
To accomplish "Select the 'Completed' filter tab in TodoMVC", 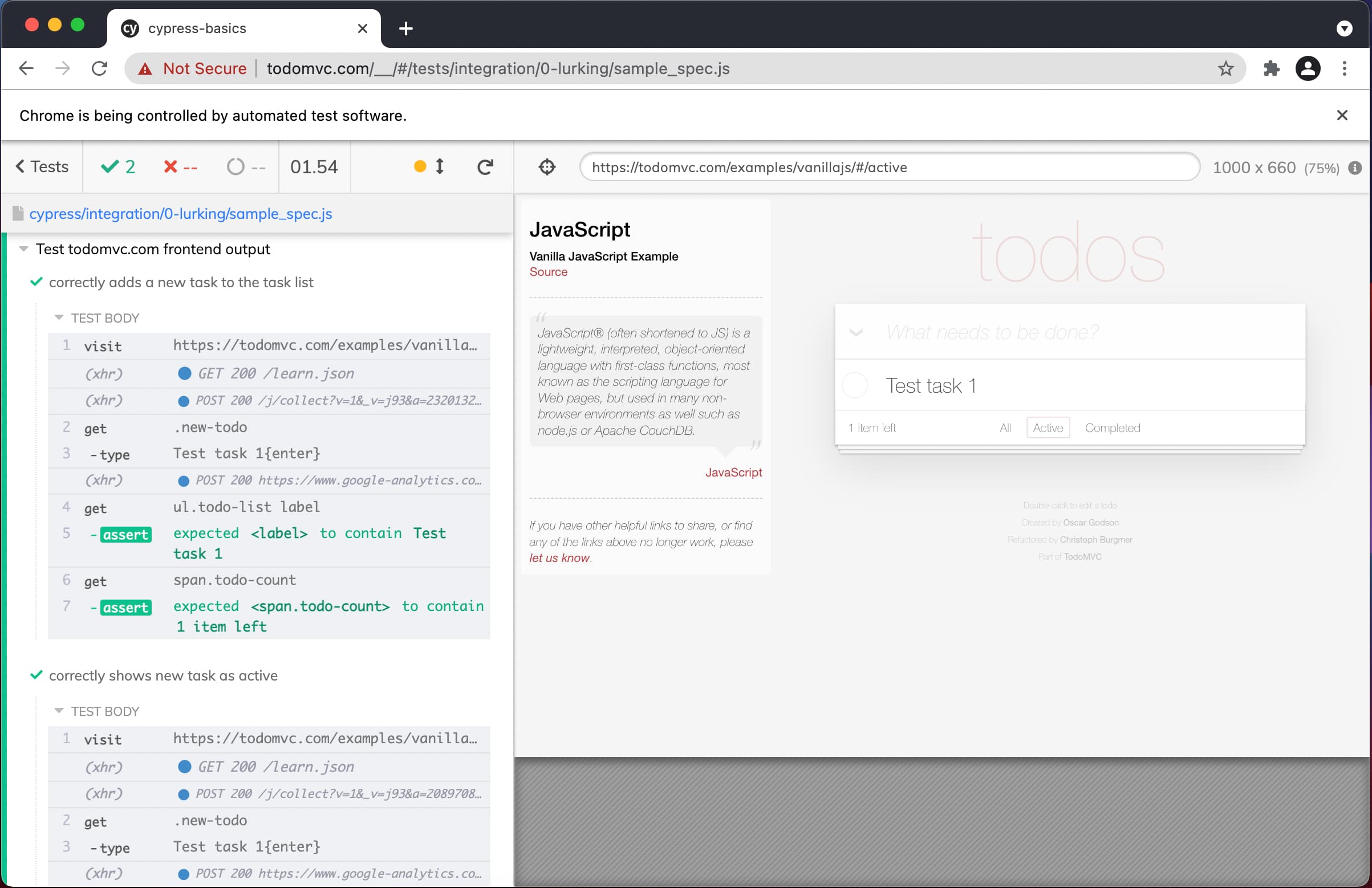I will (1113, 428).
